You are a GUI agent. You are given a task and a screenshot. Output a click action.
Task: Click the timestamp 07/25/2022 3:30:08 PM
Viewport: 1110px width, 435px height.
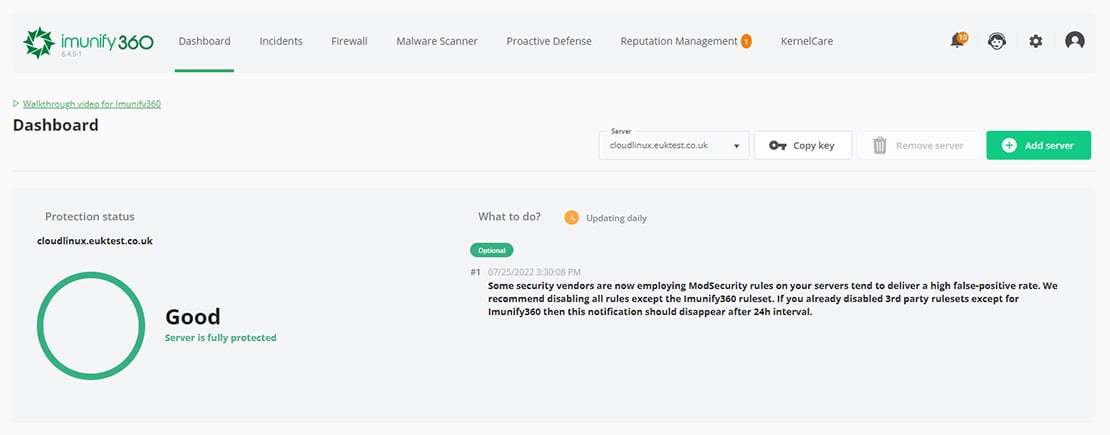coord(534,272)
